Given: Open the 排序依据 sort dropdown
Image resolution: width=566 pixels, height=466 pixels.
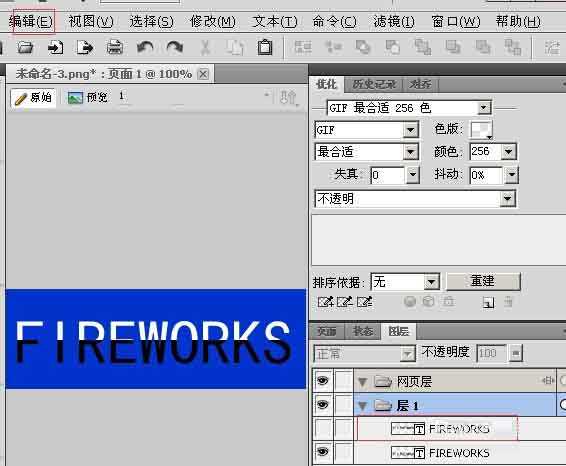Looking at the screenshot, I should click(431, 282).
